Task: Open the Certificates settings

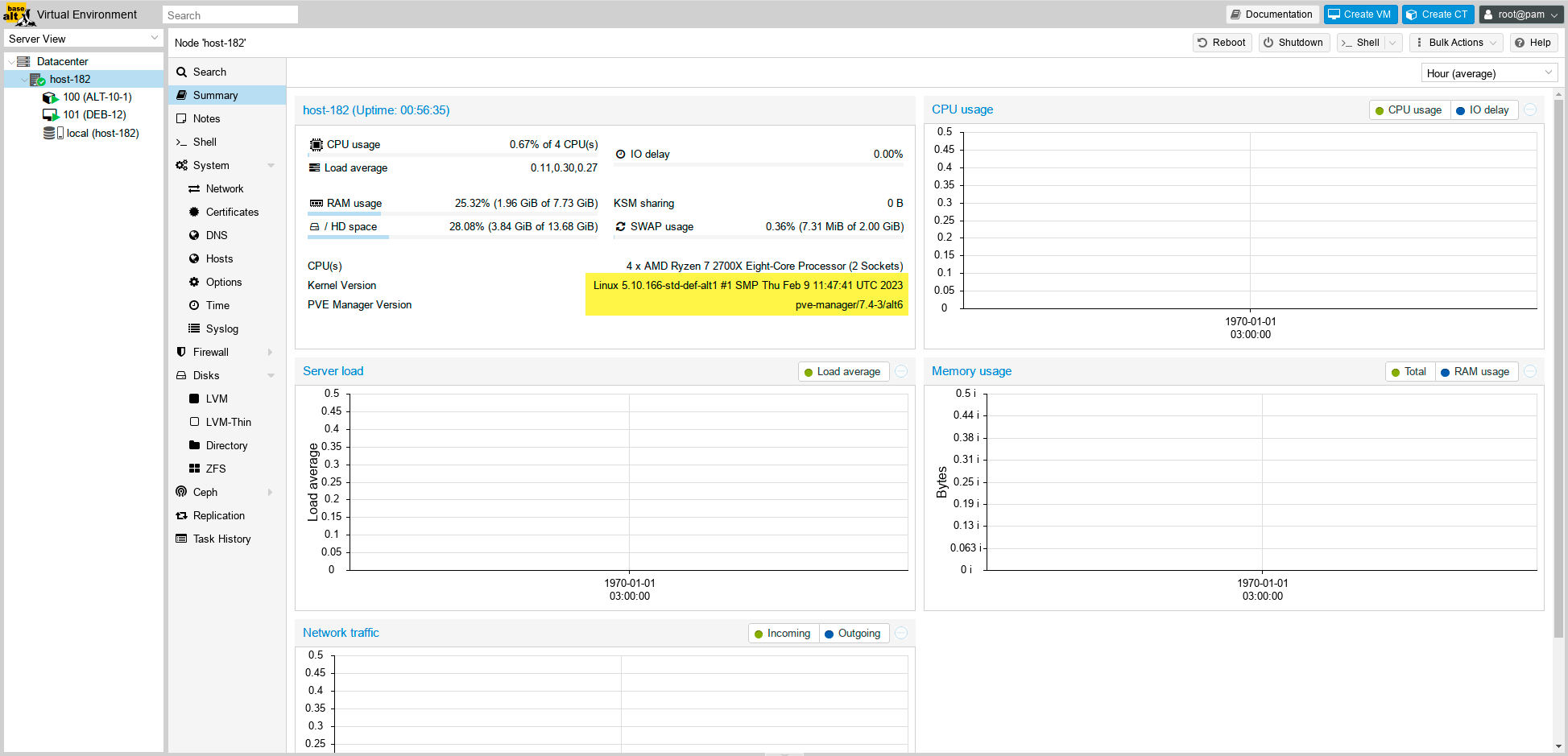Action: click(232, 212)
